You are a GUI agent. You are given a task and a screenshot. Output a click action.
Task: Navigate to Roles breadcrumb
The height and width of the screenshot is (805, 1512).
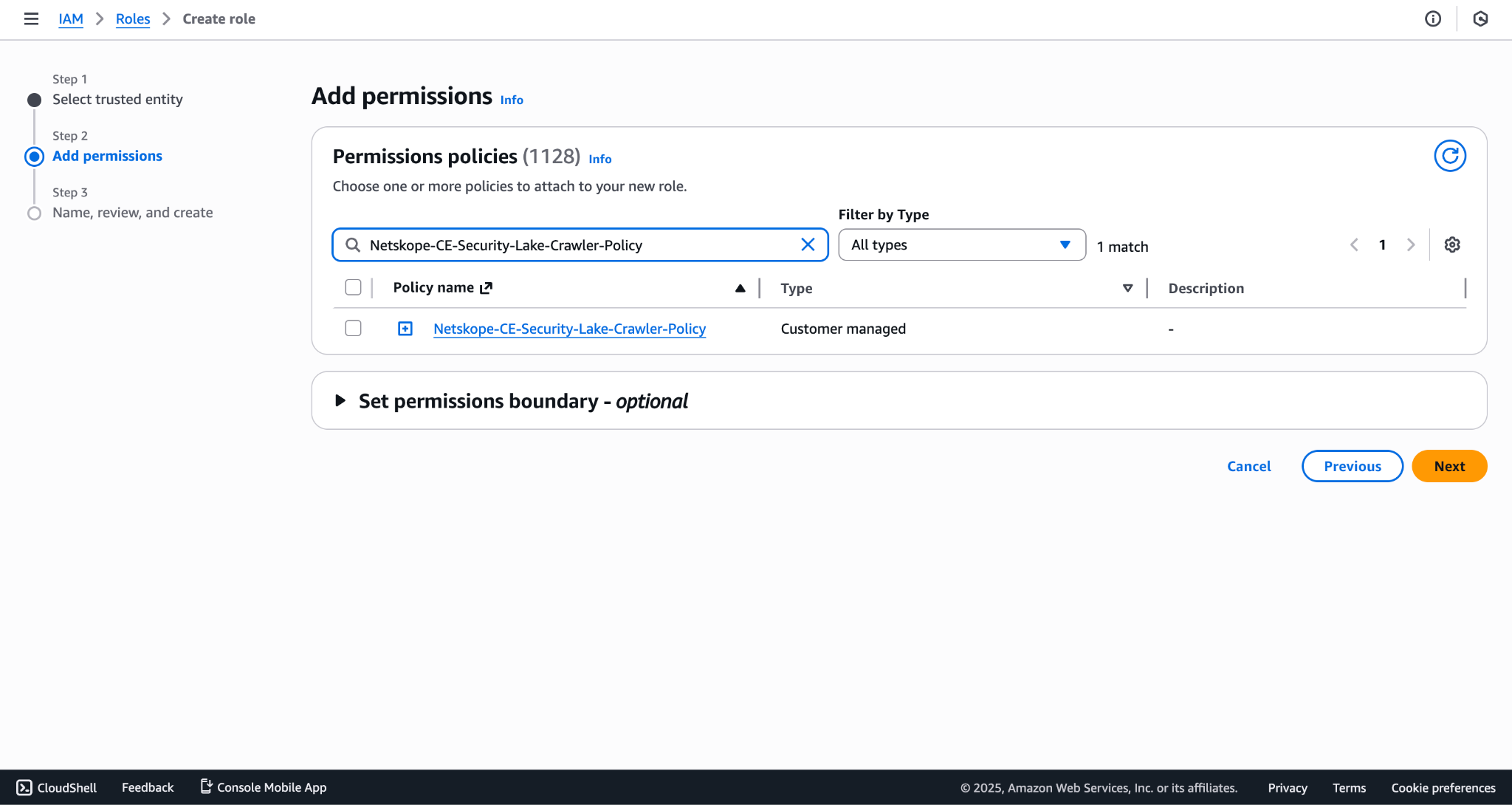133,18
